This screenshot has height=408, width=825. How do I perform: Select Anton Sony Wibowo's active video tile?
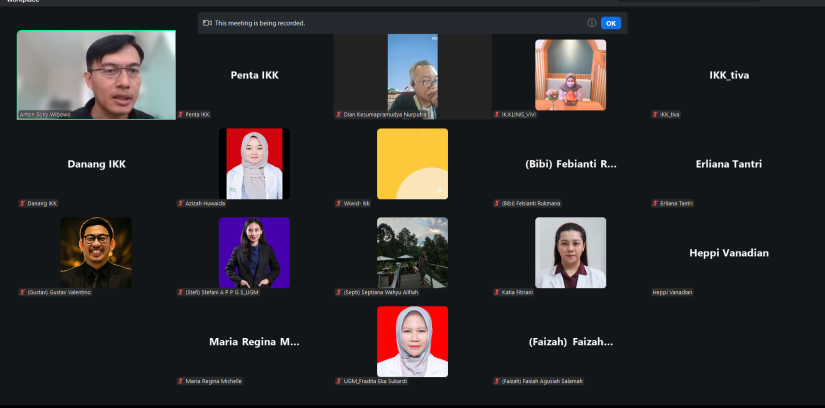tap(96, 74)
